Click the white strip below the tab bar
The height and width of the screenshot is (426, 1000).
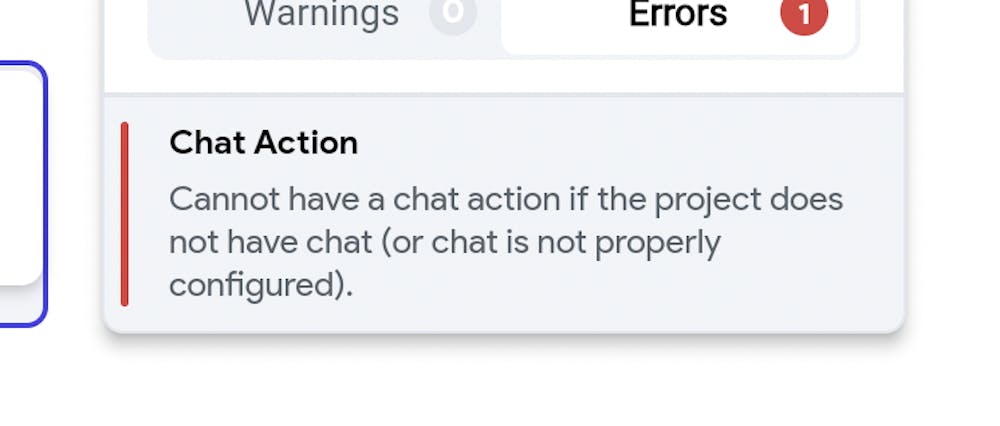pyautogui.click(x=504, y=77)
